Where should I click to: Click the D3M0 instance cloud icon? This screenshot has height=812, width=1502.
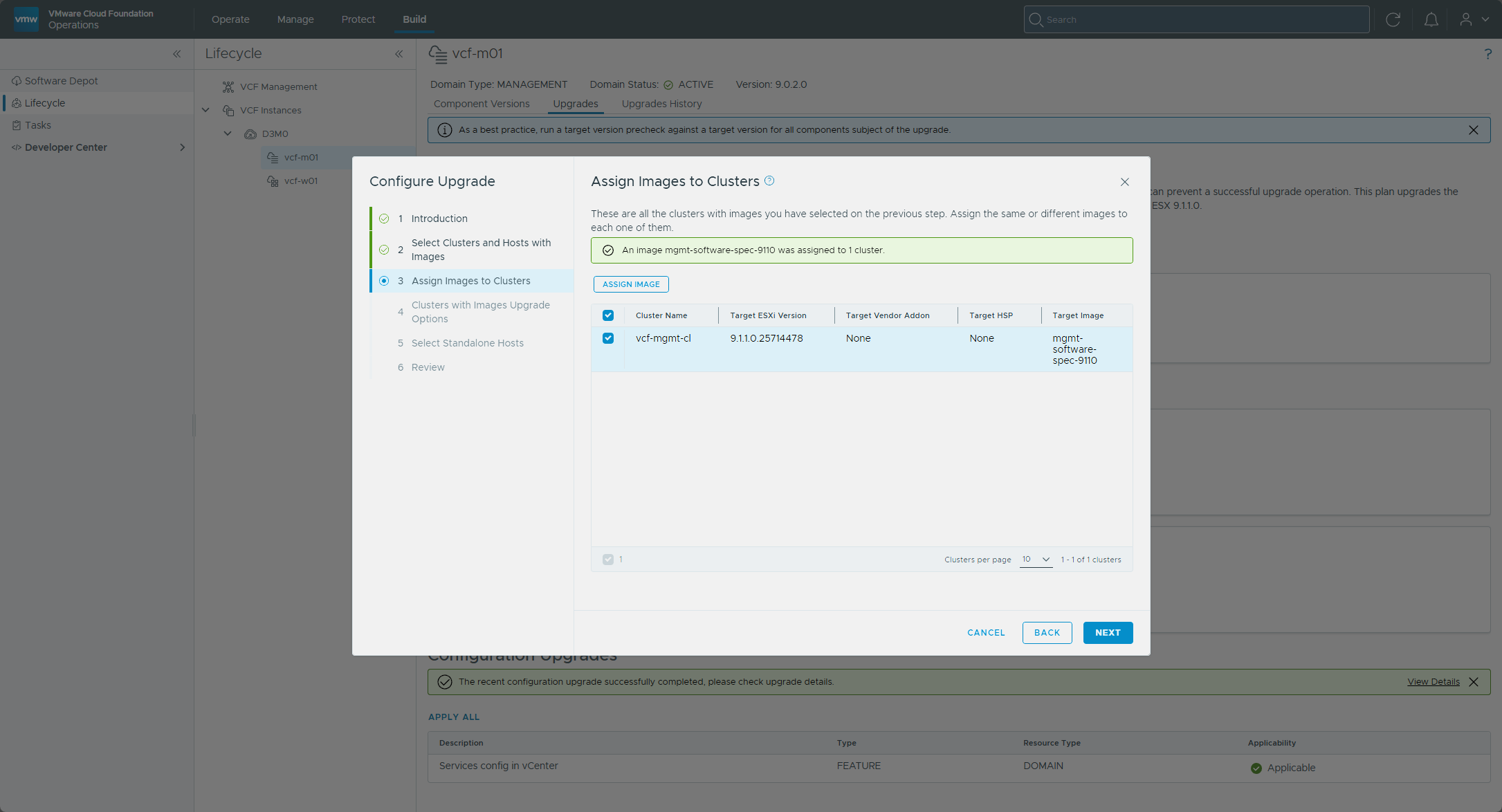pos(250,133)
